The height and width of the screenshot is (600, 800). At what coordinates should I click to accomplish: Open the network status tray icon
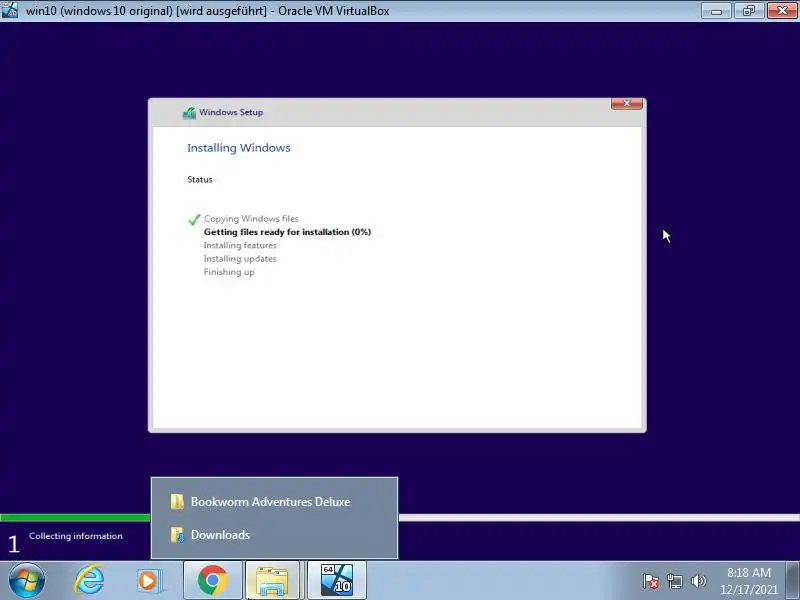[x=675, y=581]
